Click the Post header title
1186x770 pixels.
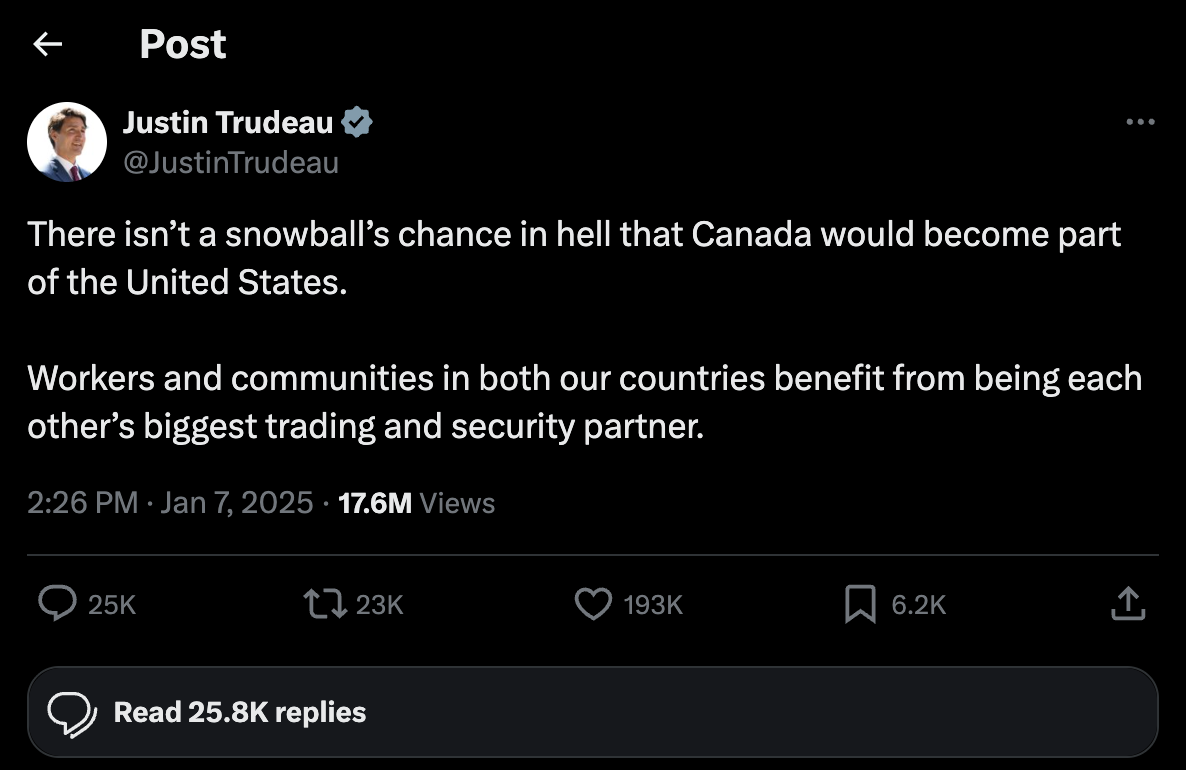pyautogui.click(x=183, y=44)
